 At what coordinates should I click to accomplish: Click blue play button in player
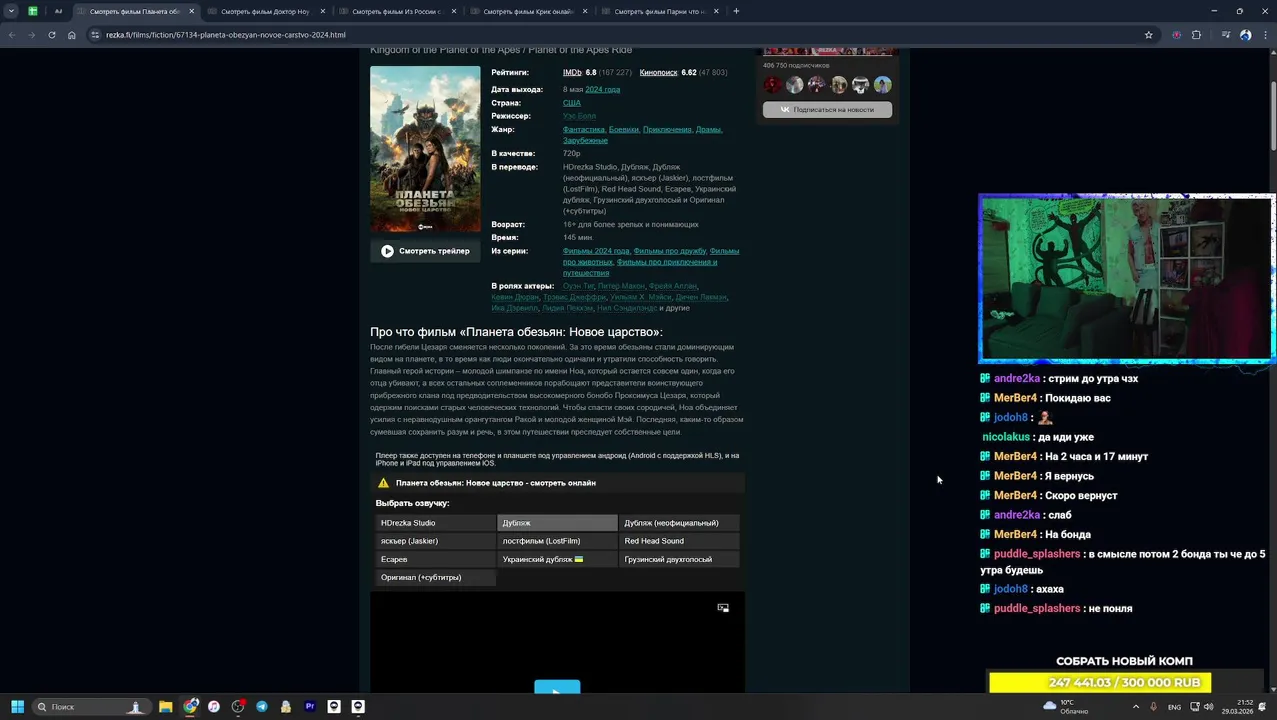click(557, 687)
